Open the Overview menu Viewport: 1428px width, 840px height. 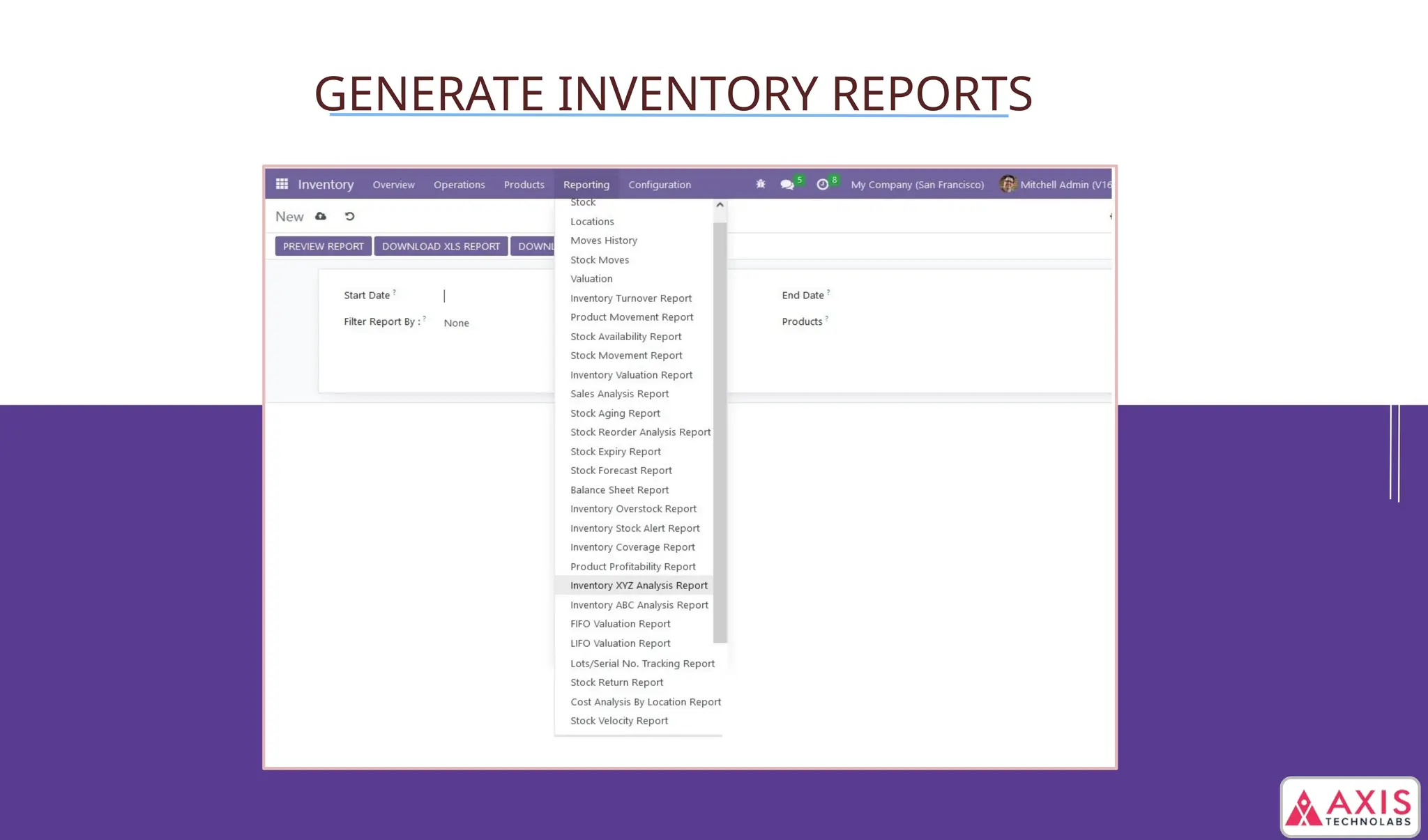(x=393, y=185)
